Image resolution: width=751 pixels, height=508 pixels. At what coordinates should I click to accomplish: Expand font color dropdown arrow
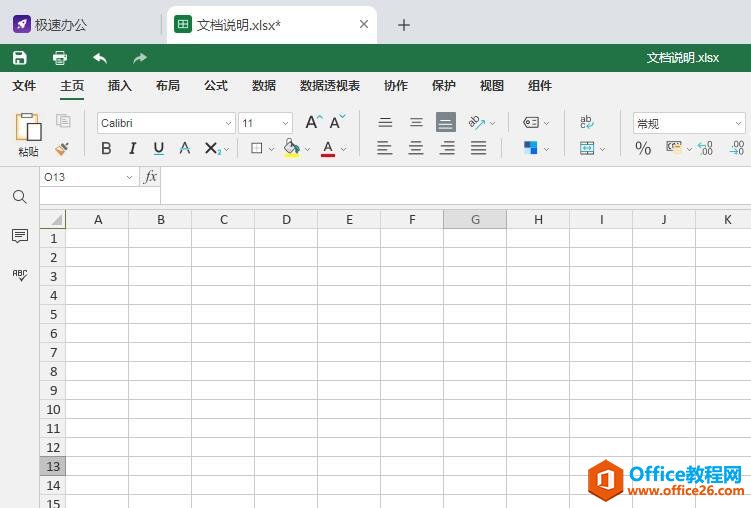(343, 149)
